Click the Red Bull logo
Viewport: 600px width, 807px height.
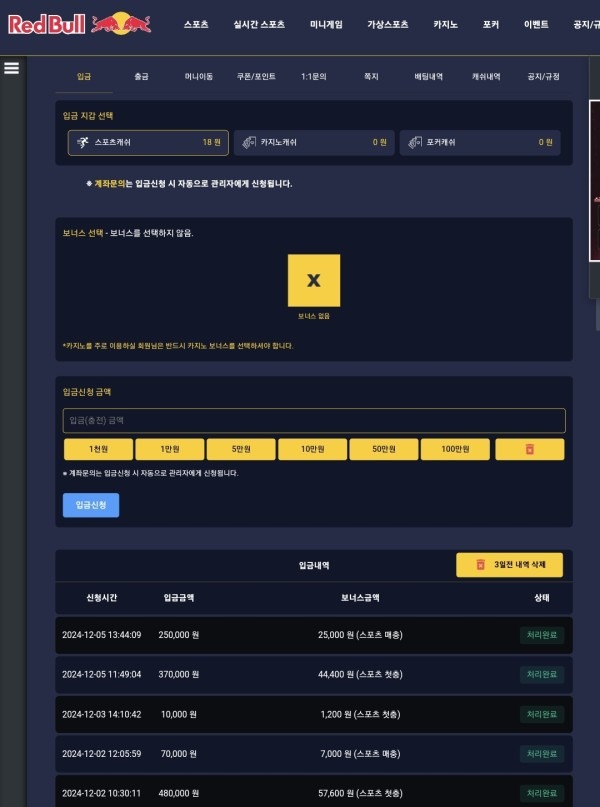point(80,24)
